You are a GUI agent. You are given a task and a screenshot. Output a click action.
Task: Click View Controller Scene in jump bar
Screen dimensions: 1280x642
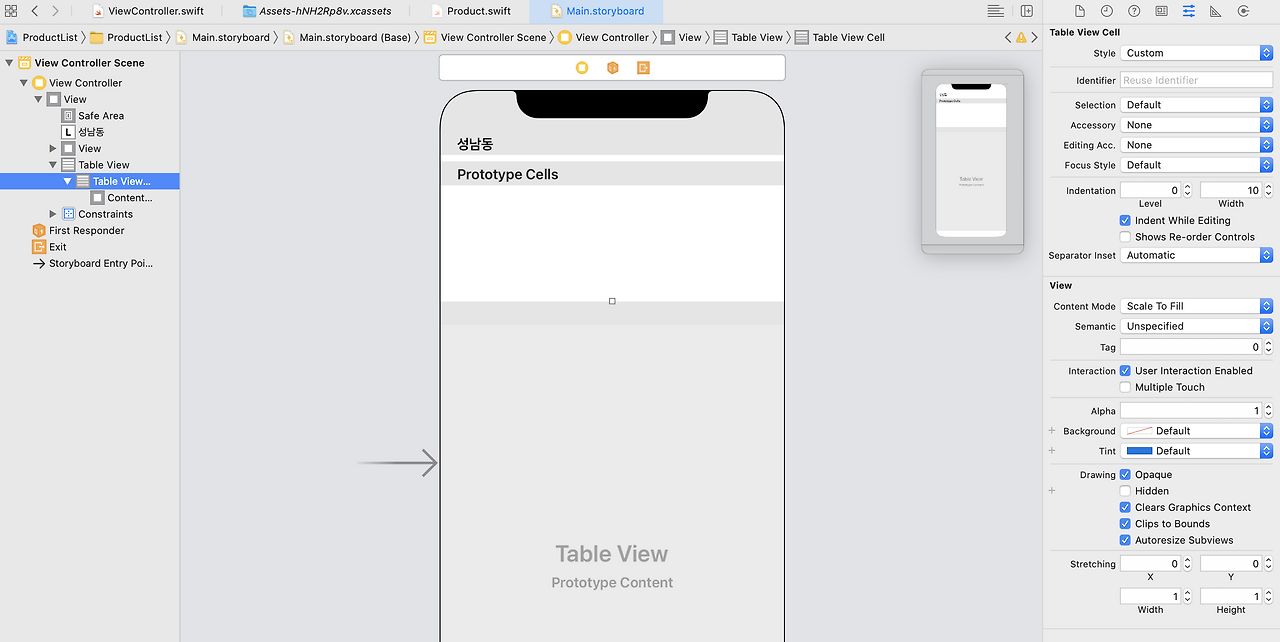click(485, 37)
